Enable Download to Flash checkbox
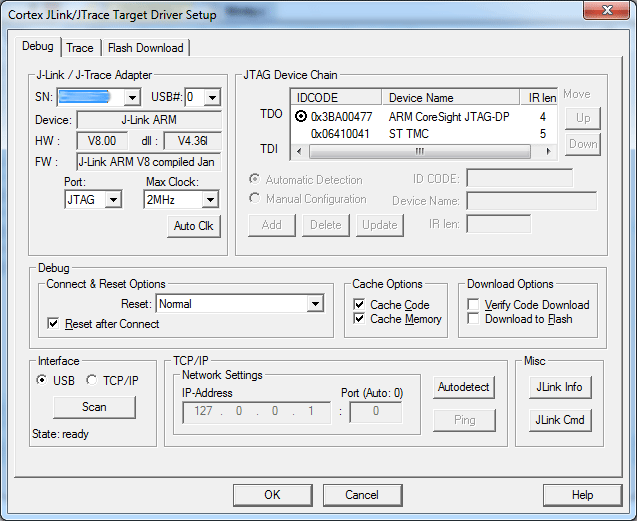Viewport: 637px width, 521px height. click(x=473, y=319)
